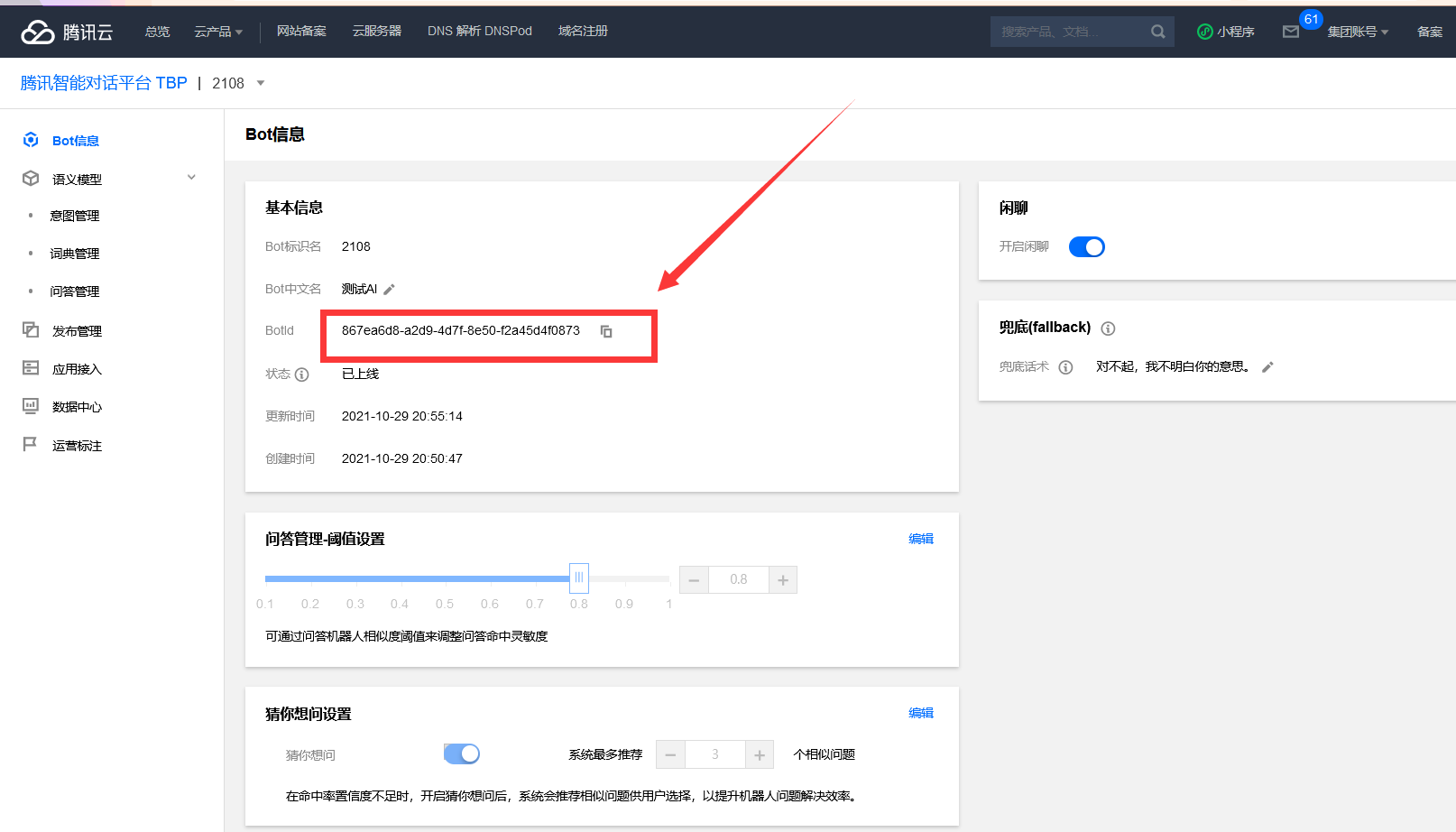
Task: Open 云服务器 in top bar
Action: click(377, 31)
